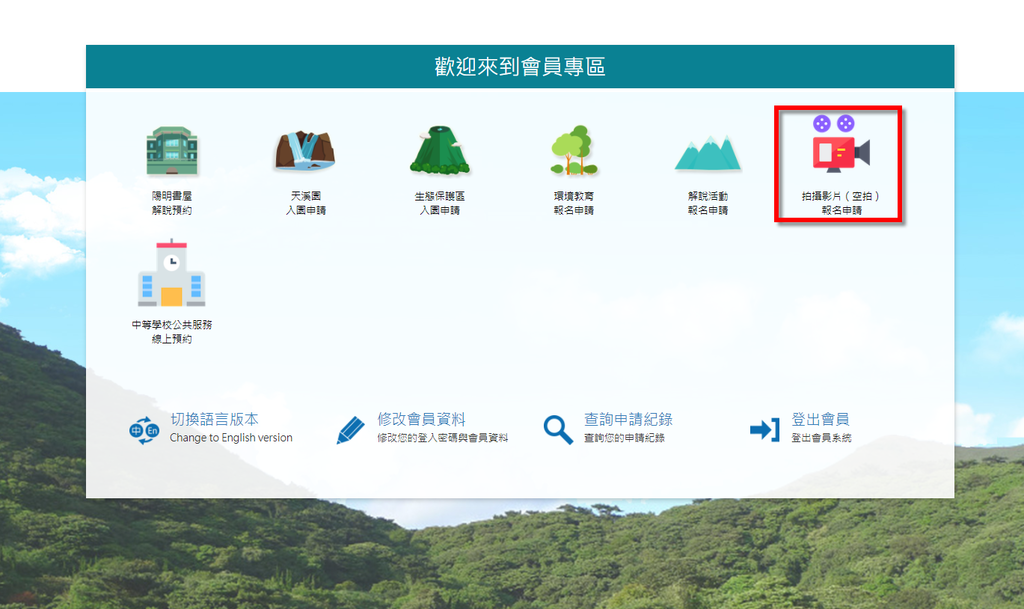Viewport: 1024px width, 609px height.
Task: Open 生態保護區 入園申請 link text
Action: point(440,203)
